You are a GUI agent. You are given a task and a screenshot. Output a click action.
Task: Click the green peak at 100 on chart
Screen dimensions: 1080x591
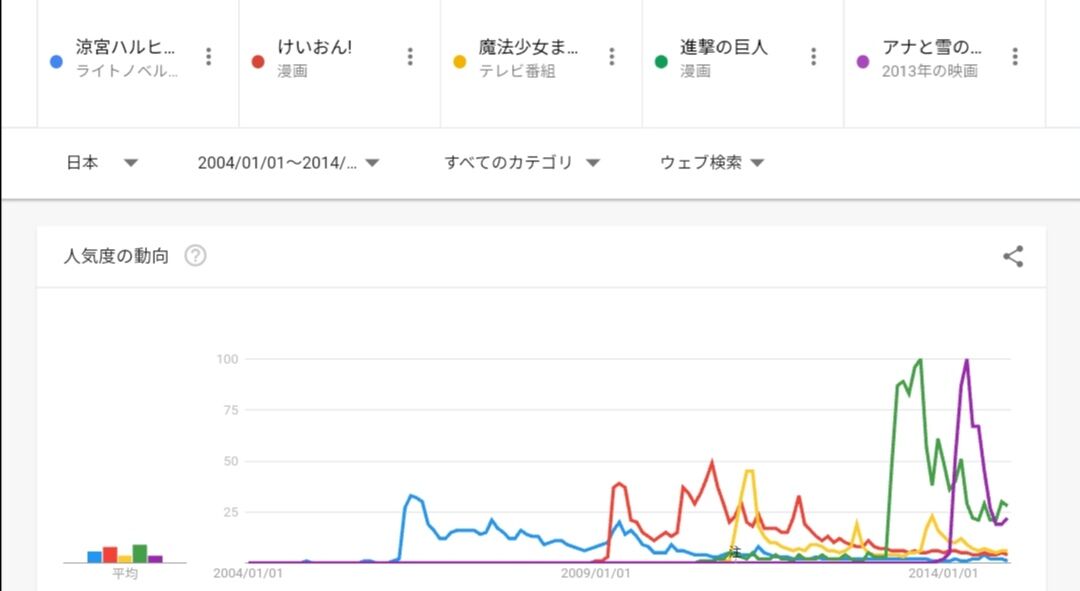[919, 360]
